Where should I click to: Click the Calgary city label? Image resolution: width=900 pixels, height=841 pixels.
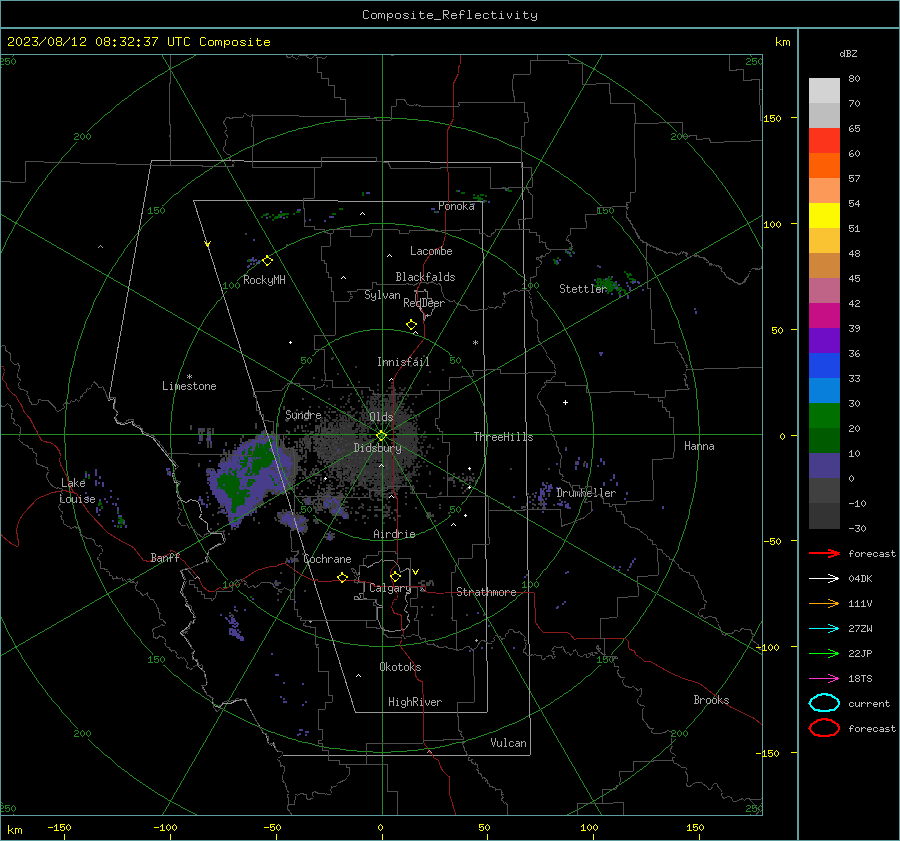[x=390, y=588]
